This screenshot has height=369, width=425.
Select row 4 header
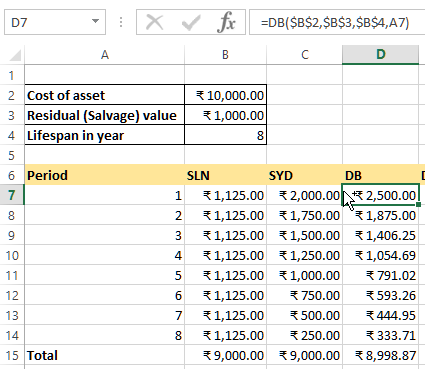pos(12,135)
